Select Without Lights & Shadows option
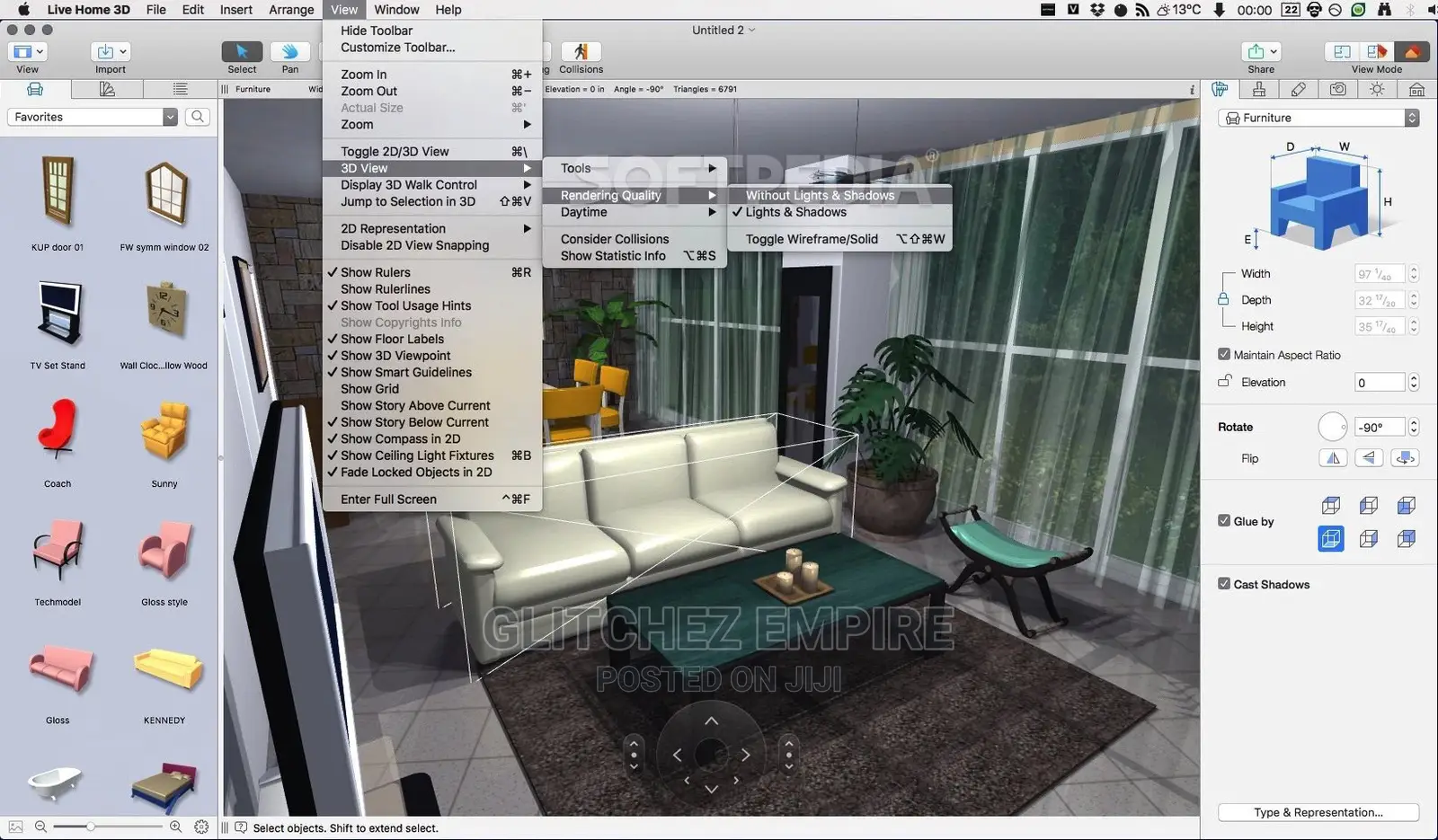Screen dimensions: 1438x840 tap(839, 195)
